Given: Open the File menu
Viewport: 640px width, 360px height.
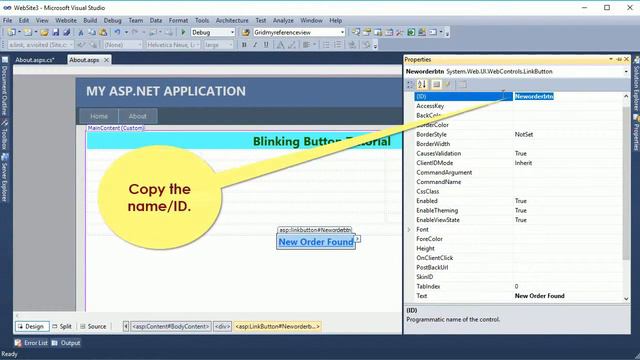Looking at the screenshot, I should click(7, 20).
